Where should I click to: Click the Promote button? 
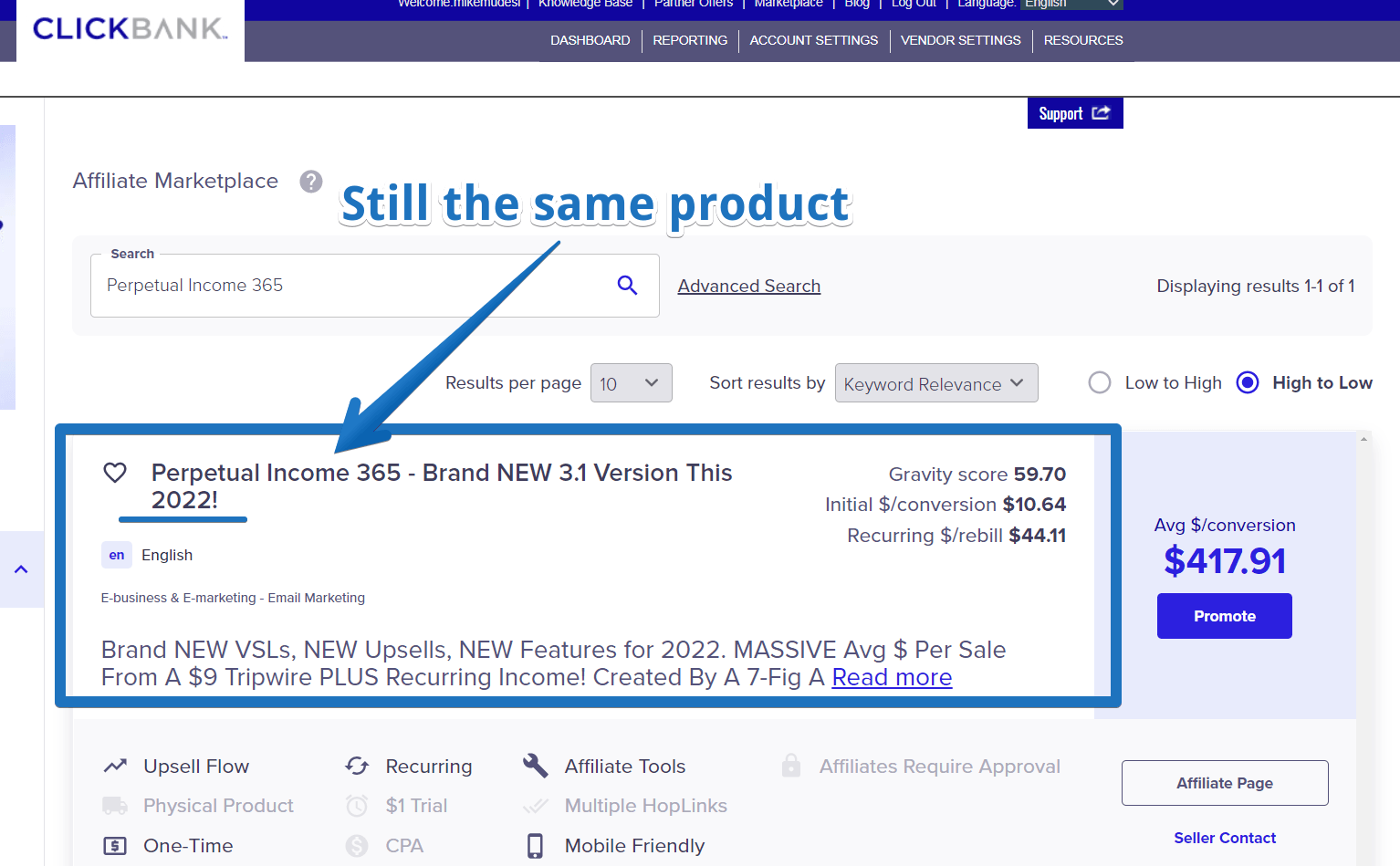(x=1225, y=616)
